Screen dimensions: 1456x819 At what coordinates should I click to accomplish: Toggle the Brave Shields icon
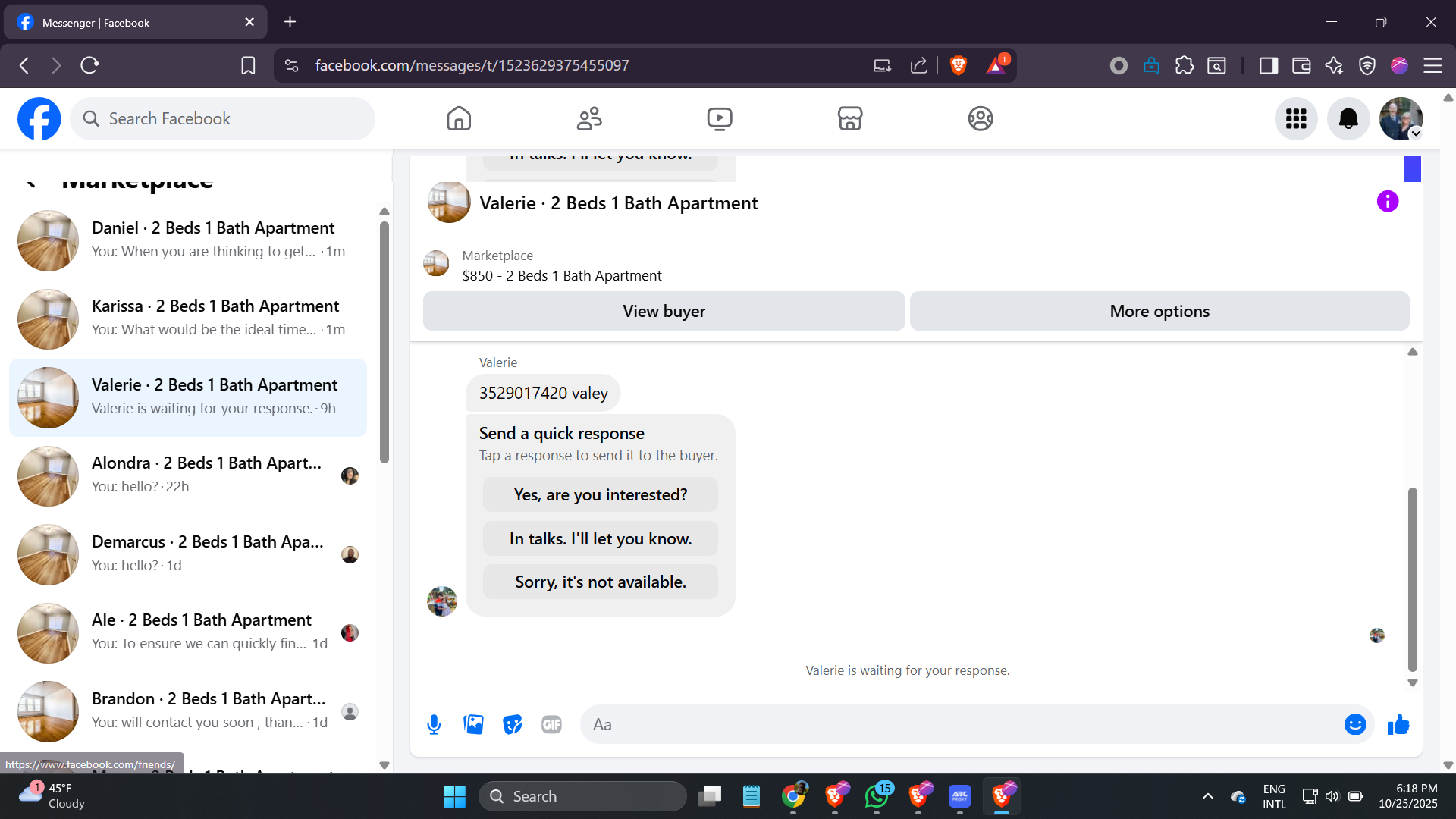tap(958, 66)
